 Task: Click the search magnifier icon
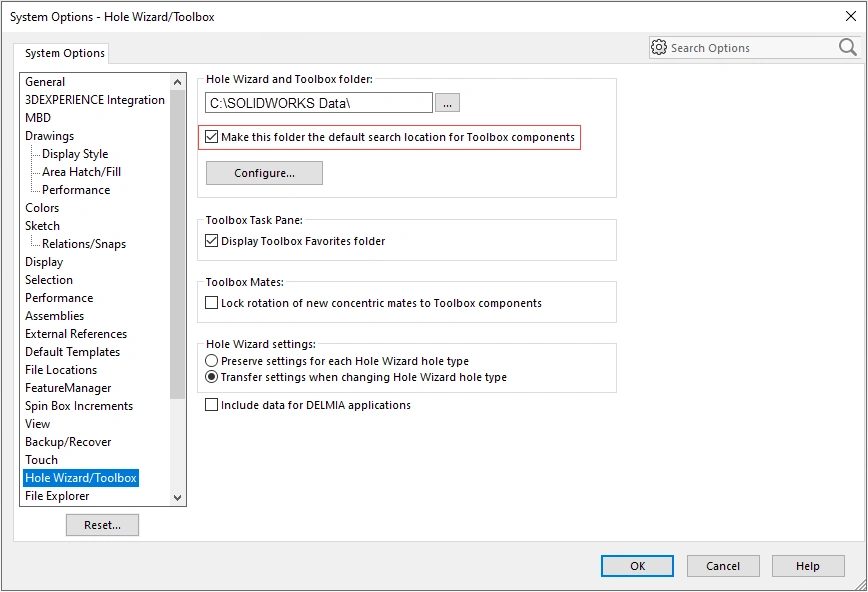848,47
